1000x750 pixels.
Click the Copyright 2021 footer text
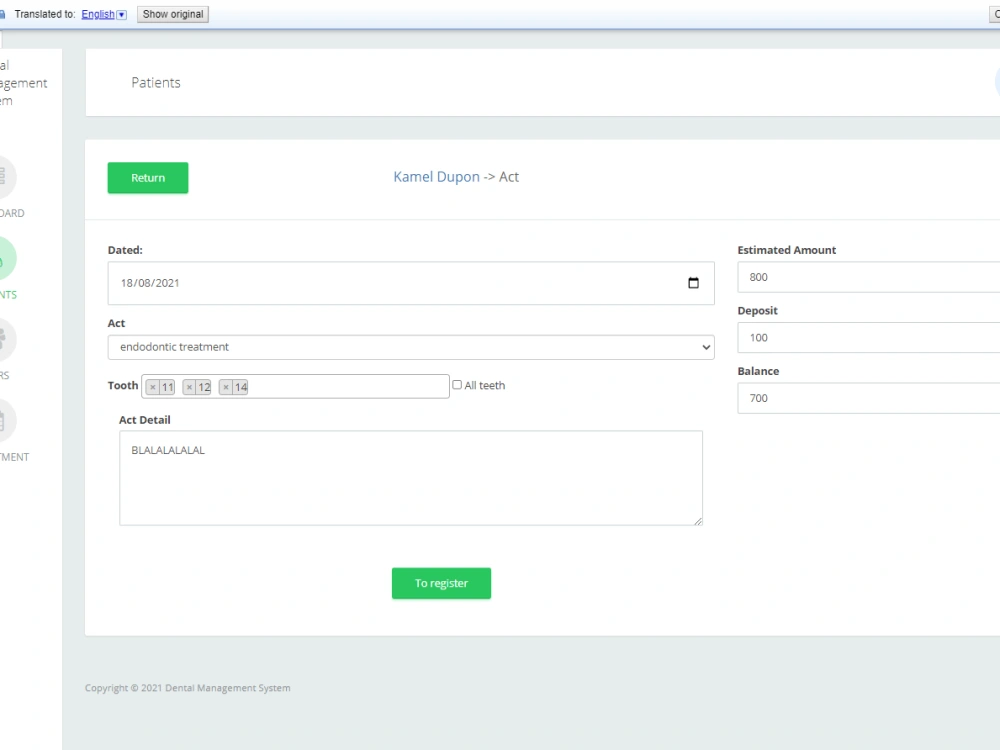[x=188, y=688]
